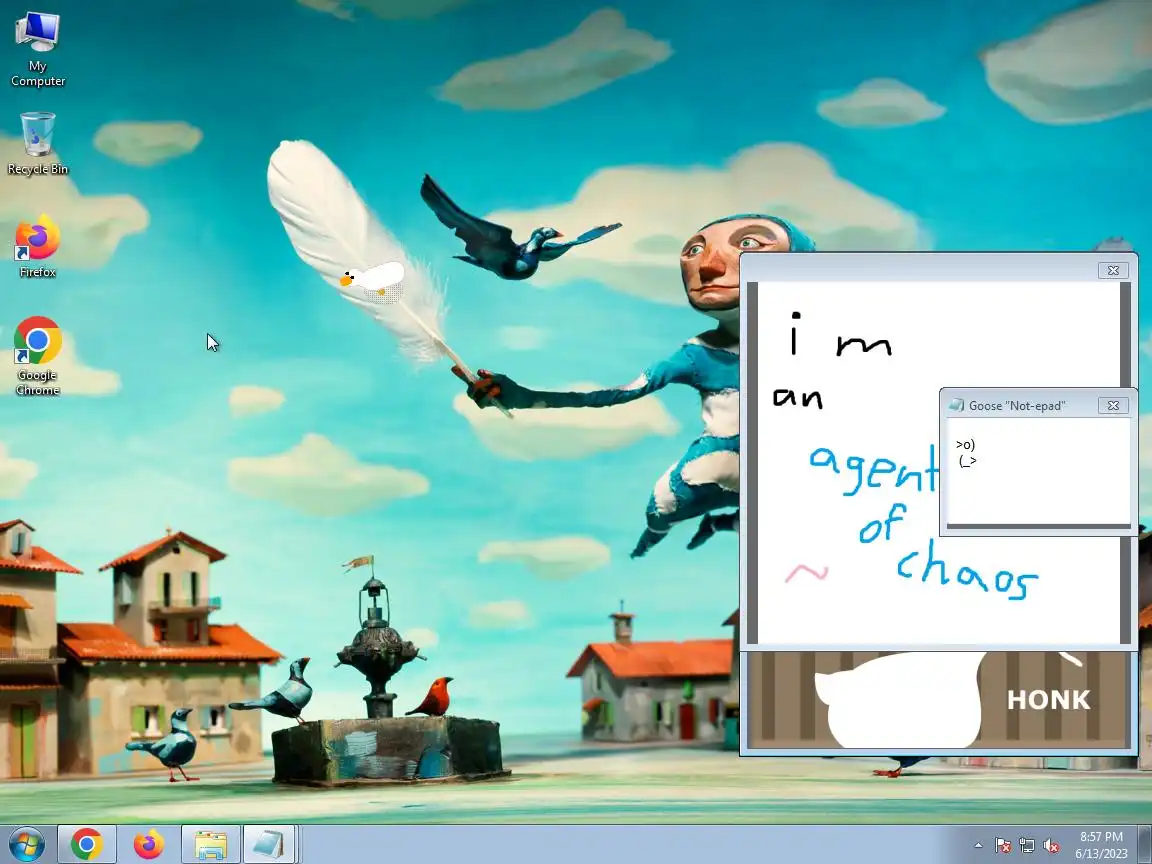This screenshot has height=864, width=1152.
Task: Select the Firefox desktop shortcut
Action: pyautogui.click(x=37, y=246)
